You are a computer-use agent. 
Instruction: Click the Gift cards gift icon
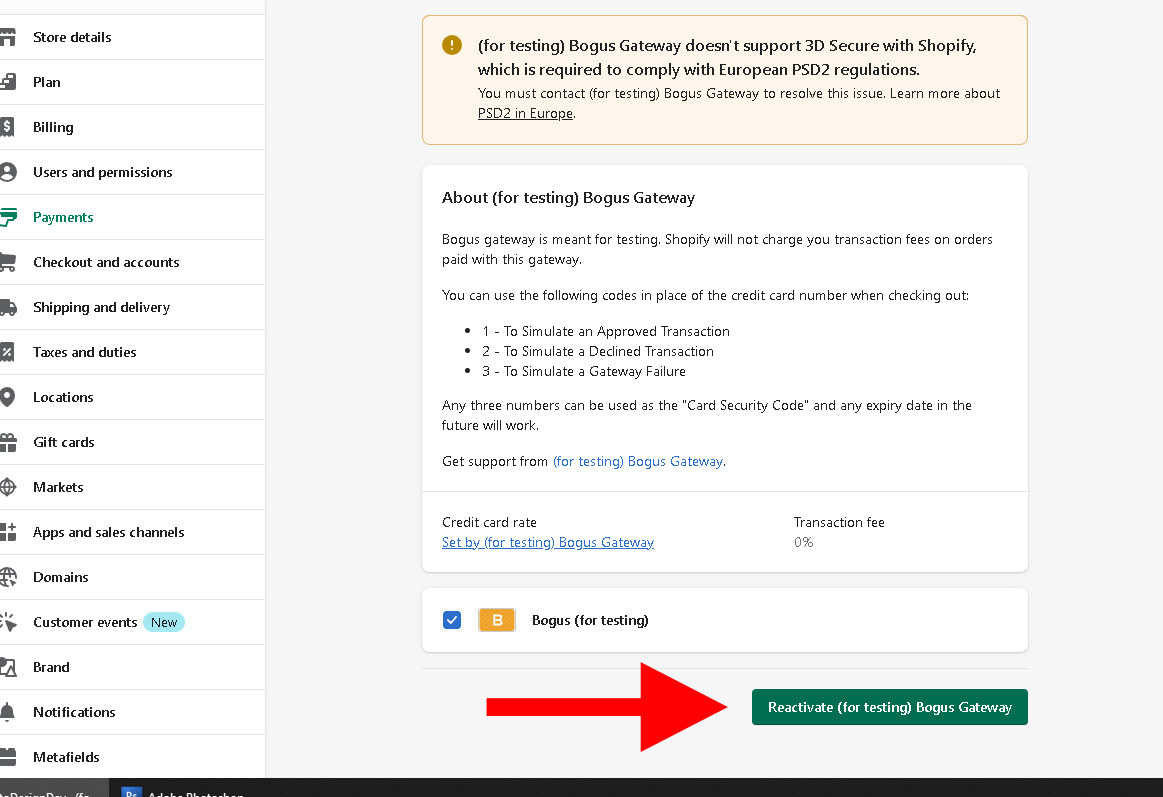point(8,443)
